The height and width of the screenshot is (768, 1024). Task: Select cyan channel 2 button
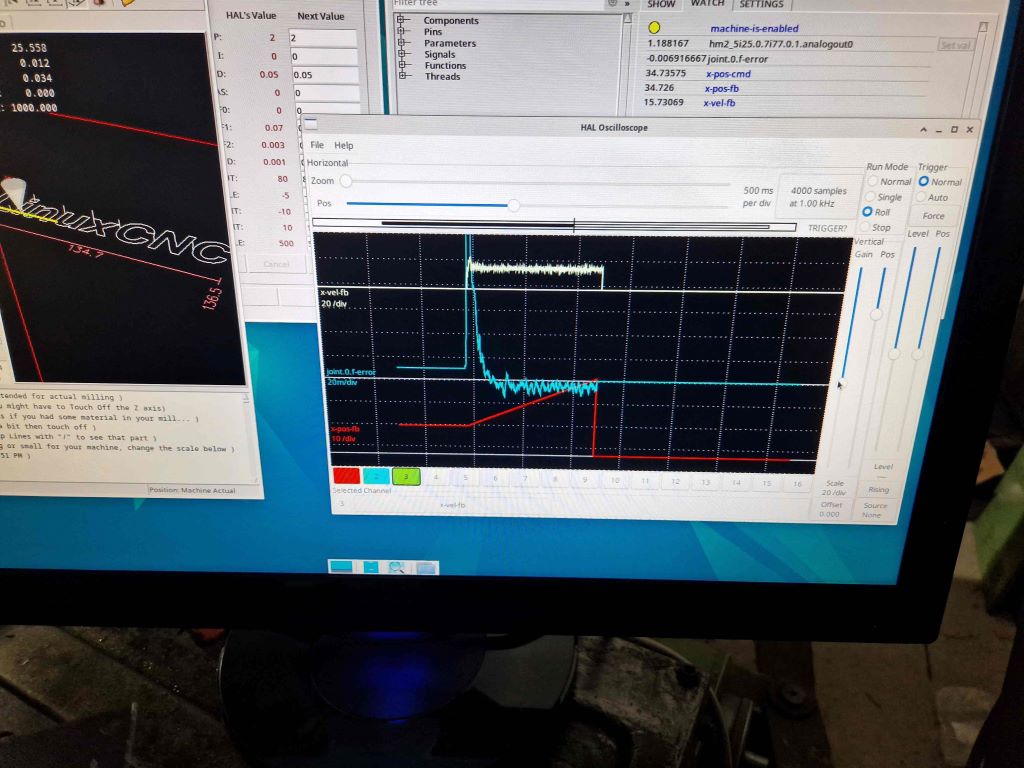(376, 476)
